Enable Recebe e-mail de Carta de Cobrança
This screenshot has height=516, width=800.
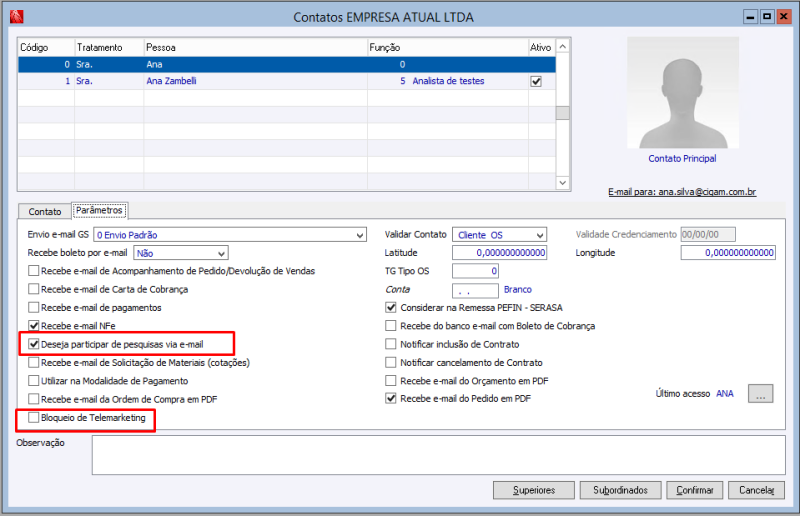point(34,289)
